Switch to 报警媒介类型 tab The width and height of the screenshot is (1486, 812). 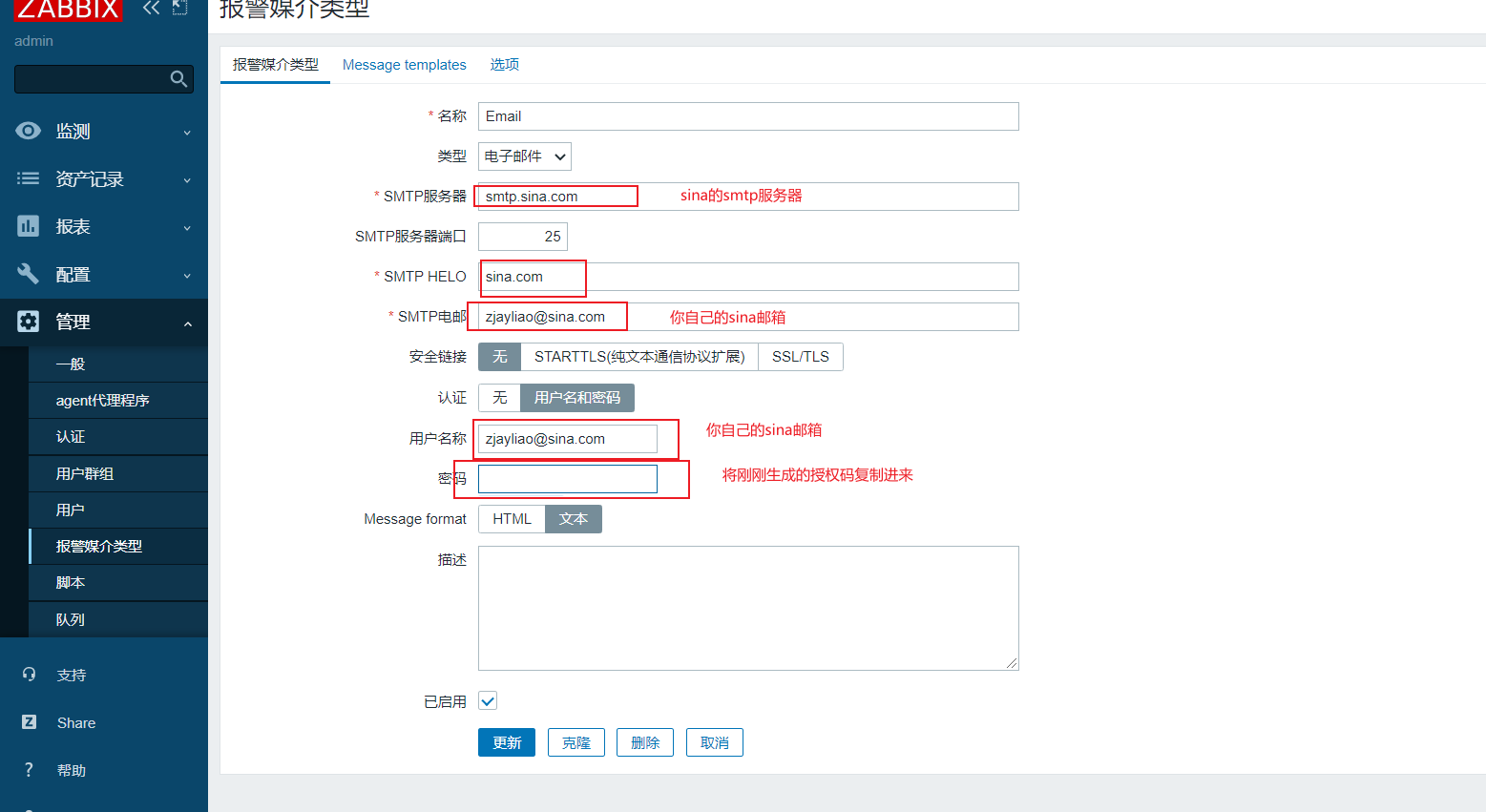276,65
